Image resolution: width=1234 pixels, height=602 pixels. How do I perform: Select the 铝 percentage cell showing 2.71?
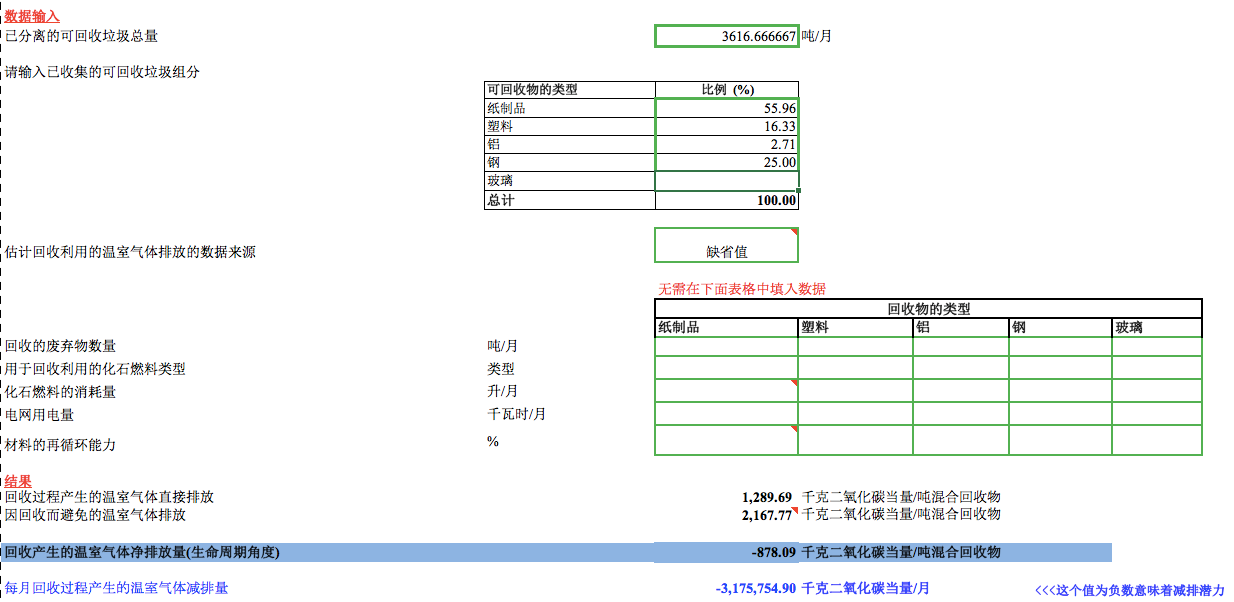pos(726,144)
